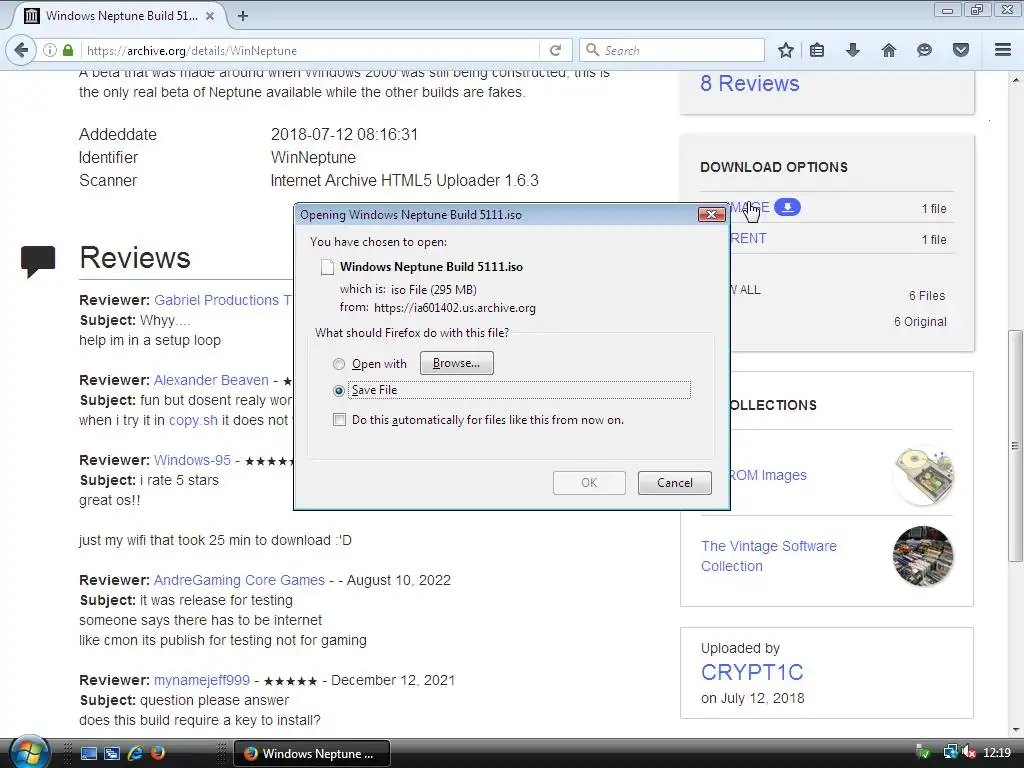Go to home page icon

pyautogui.click(x=889, y=50)
